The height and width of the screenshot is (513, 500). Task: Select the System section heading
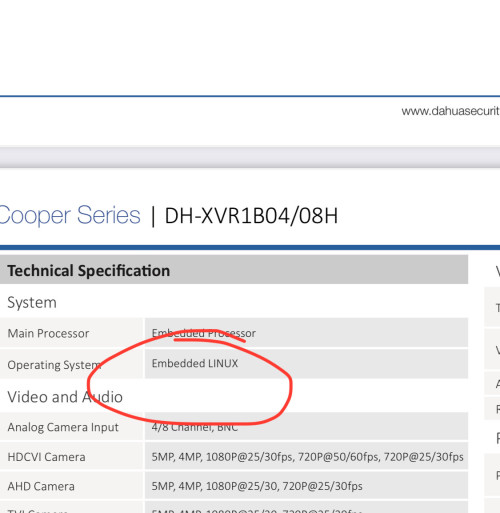(x=32, y=302)
